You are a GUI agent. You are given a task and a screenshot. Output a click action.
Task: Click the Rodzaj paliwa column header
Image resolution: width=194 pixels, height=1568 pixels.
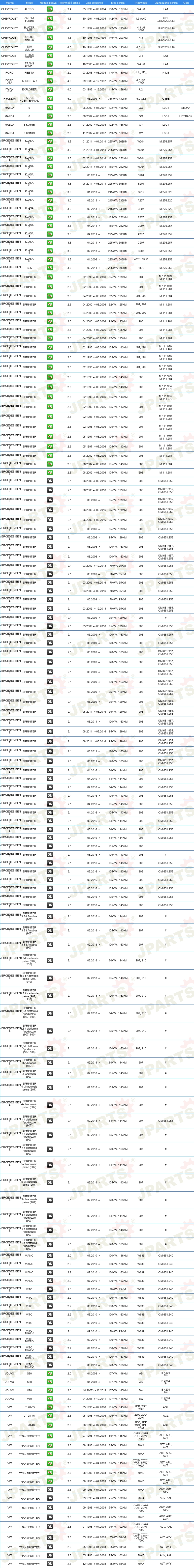[48, 2]
